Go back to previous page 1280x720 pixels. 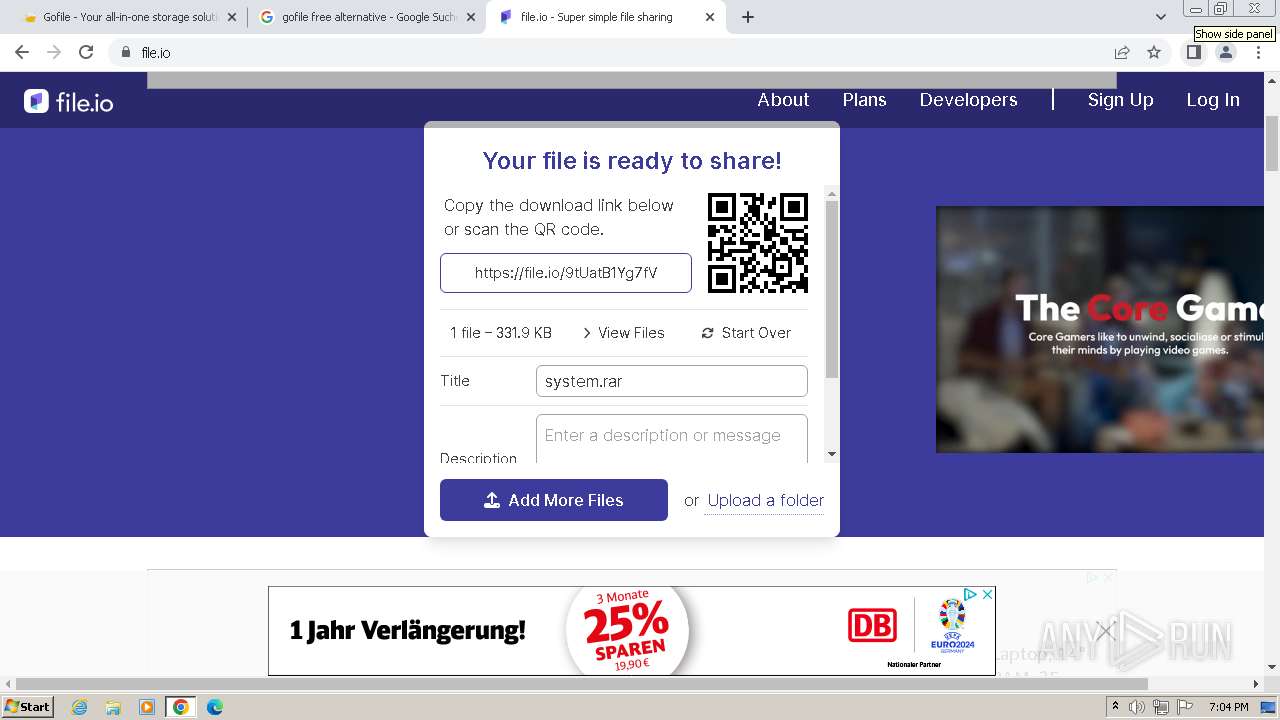22,52
